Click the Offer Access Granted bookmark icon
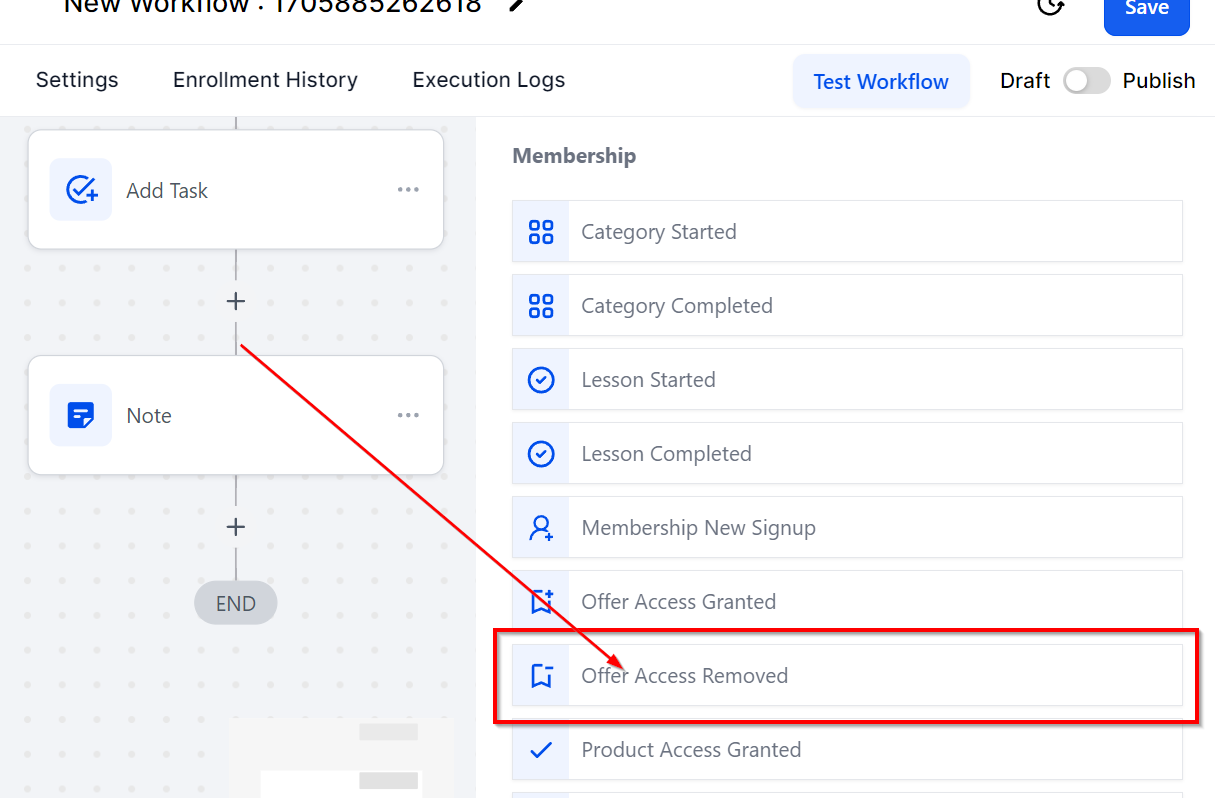This screenshot has width=1215, height=798. pyautogui.click(x=541, y=602)
